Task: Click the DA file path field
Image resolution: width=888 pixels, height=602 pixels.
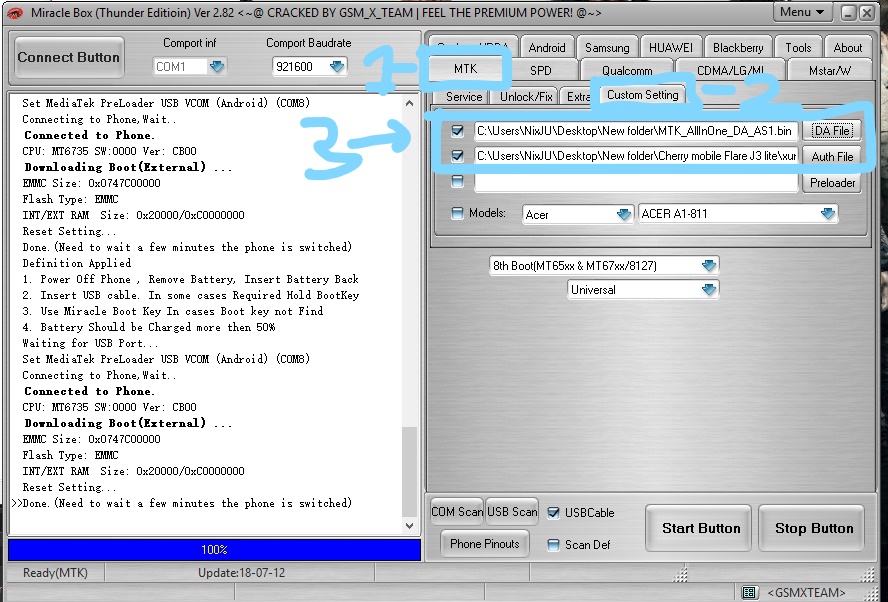Action: [636, 131]
